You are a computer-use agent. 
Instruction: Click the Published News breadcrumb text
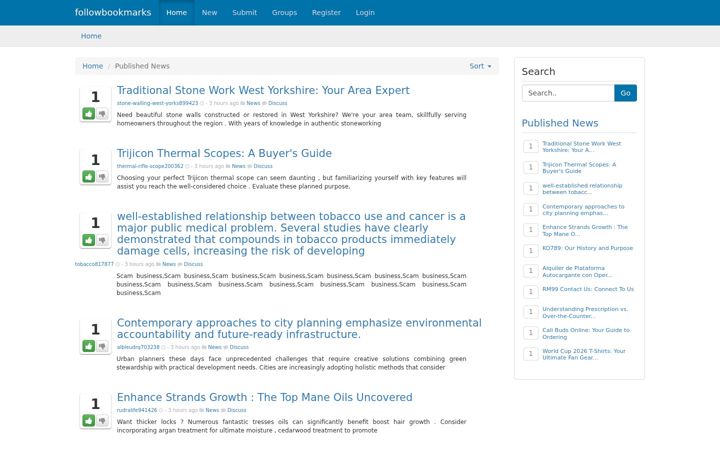tap(142, 66)
